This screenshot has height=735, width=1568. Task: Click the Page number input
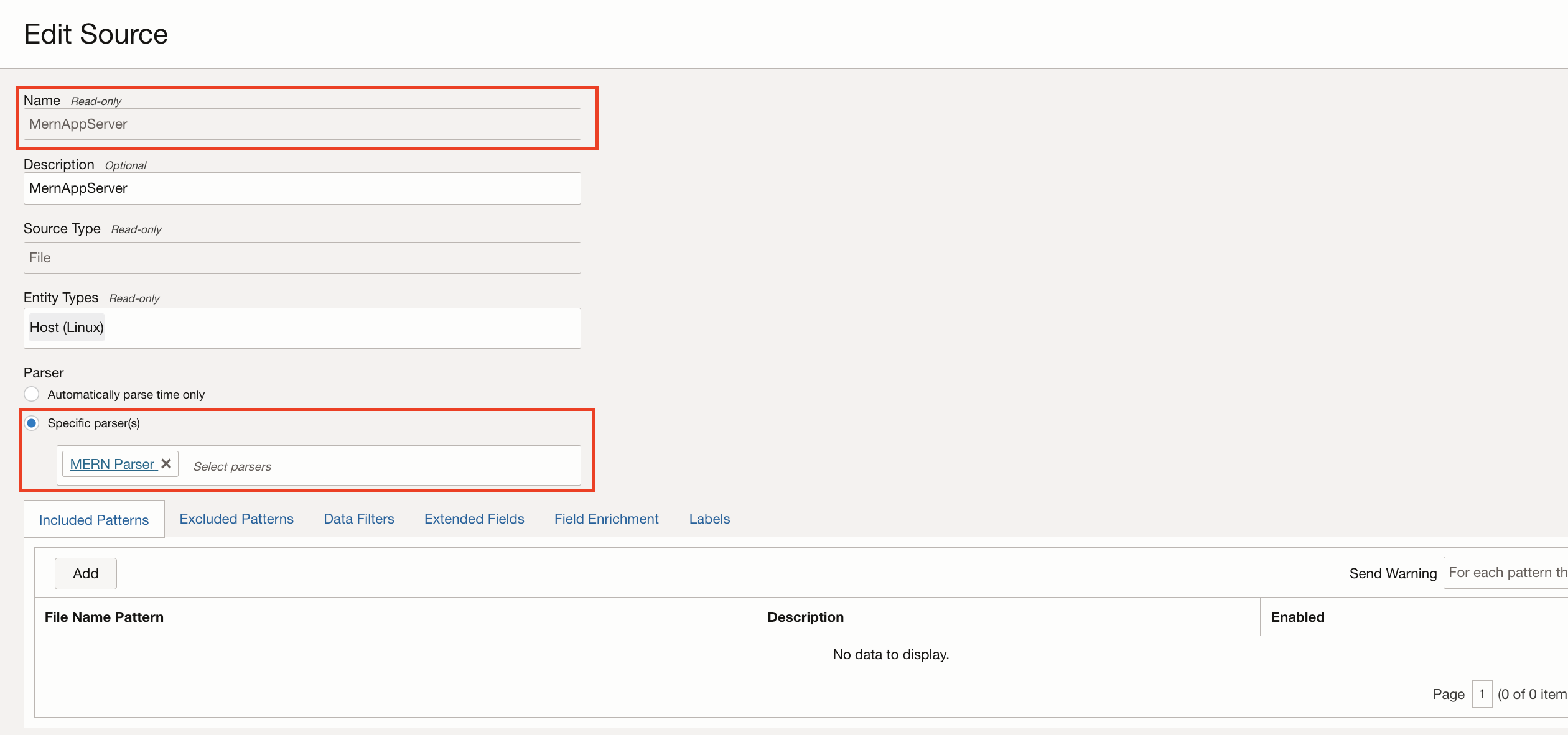tap(1482, 694)
